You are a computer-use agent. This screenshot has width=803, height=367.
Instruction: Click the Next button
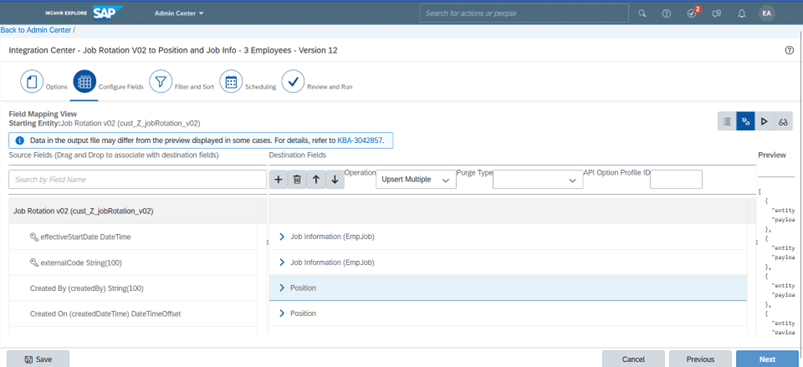pos(767,359)
